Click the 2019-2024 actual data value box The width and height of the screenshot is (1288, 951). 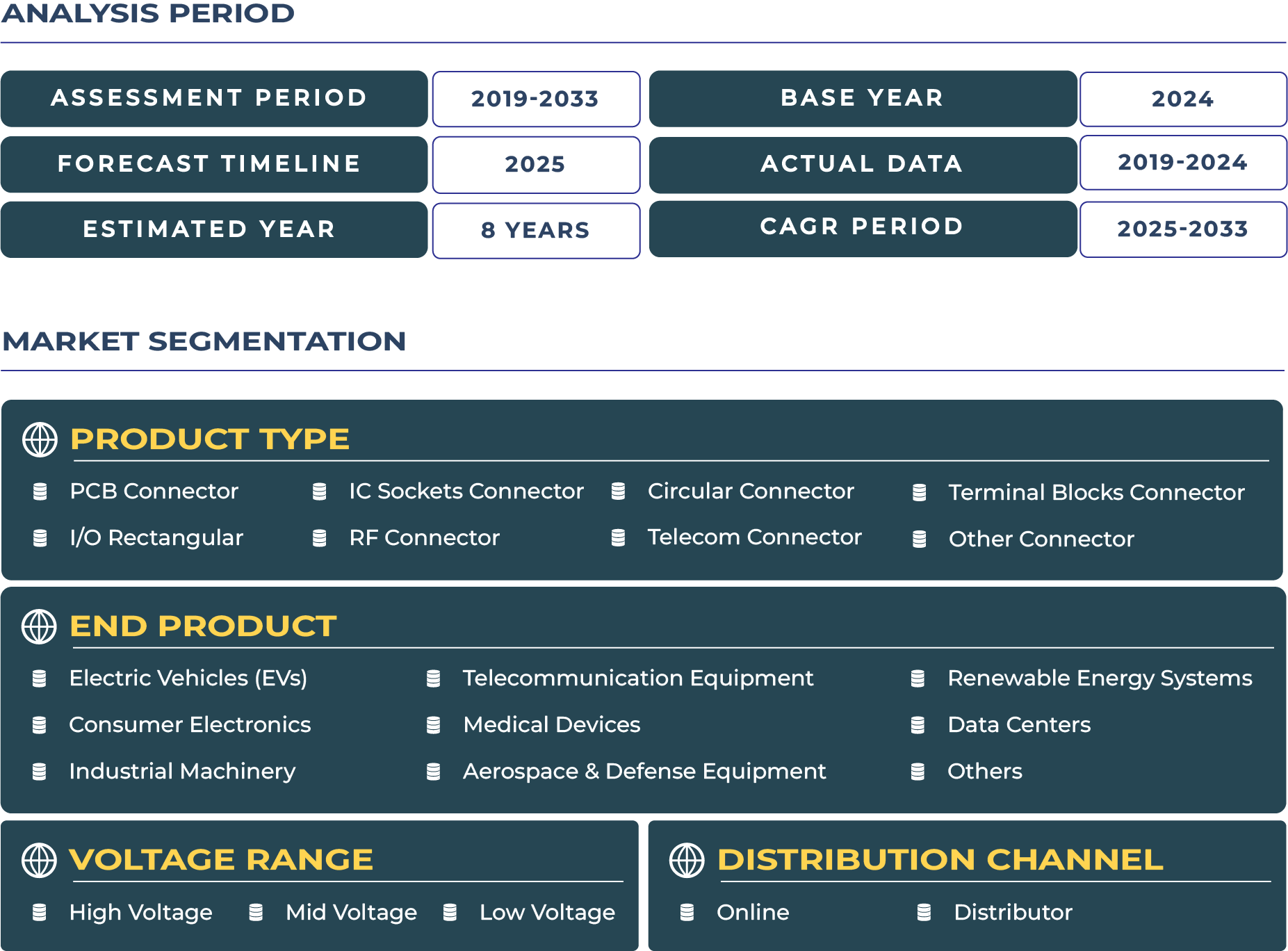pos(1183,163)
